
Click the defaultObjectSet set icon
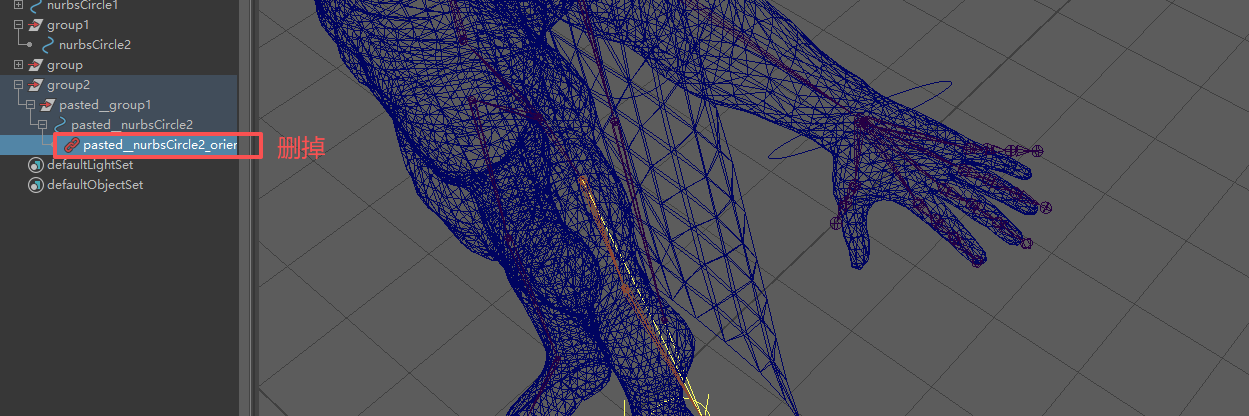35,185
